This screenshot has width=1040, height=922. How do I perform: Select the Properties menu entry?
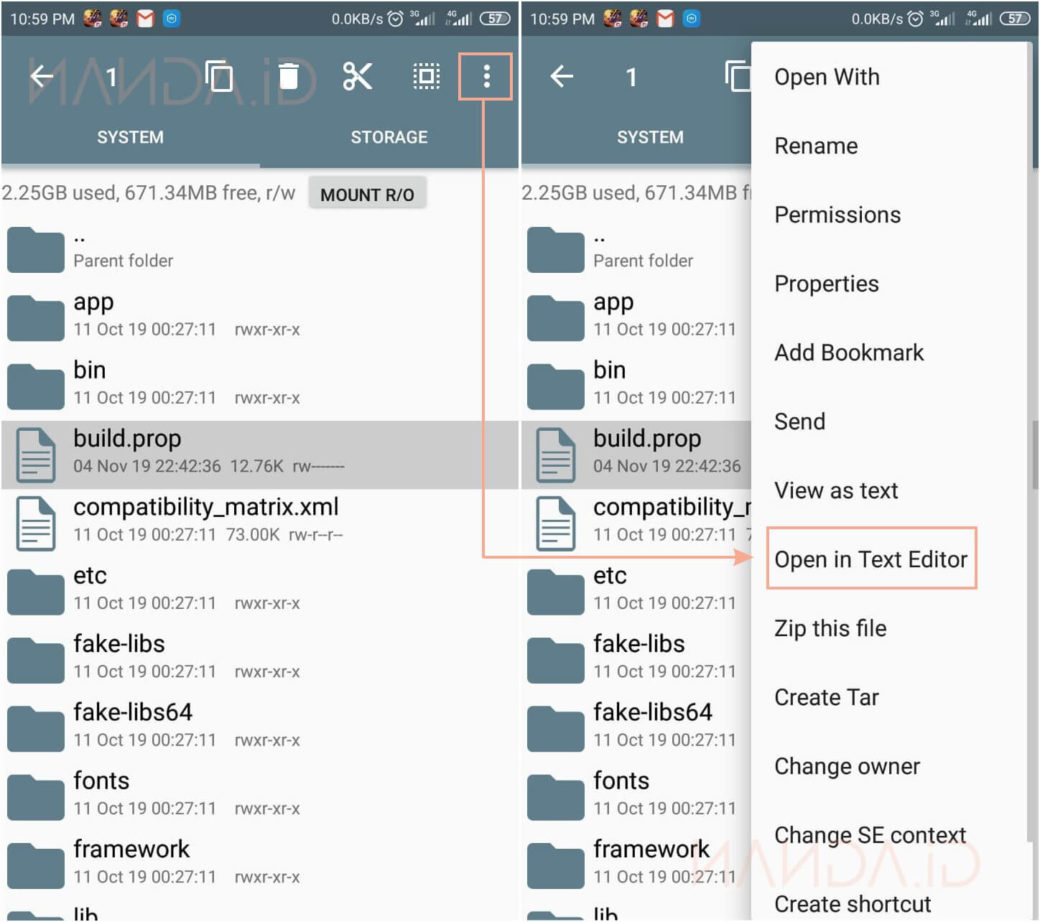pos(826,284)
